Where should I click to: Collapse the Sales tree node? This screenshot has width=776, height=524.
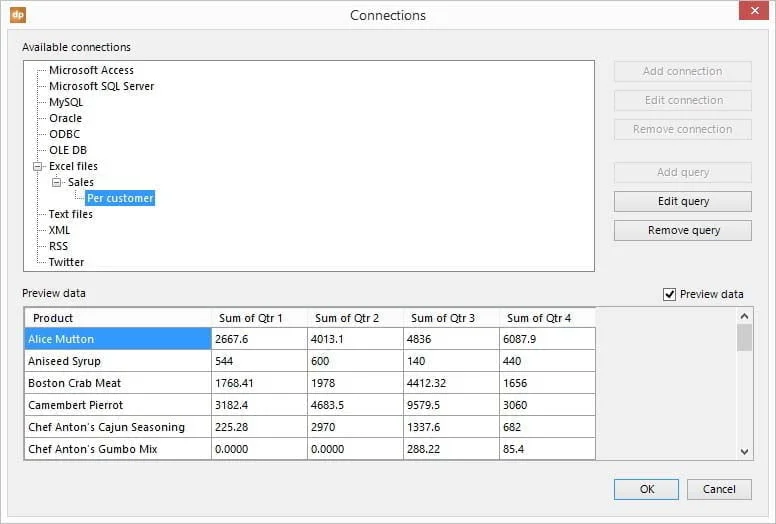(x=56, y=183)
